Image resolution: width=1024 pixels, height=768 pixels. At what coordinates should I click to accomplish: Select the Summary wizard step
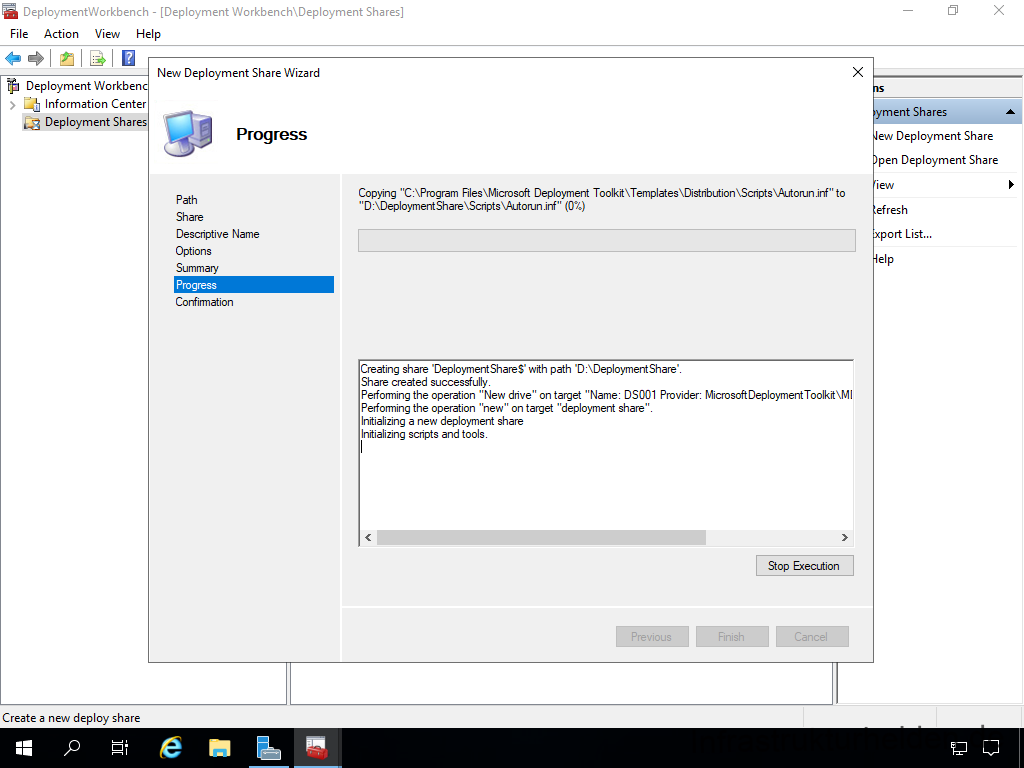tap(197, 268)
